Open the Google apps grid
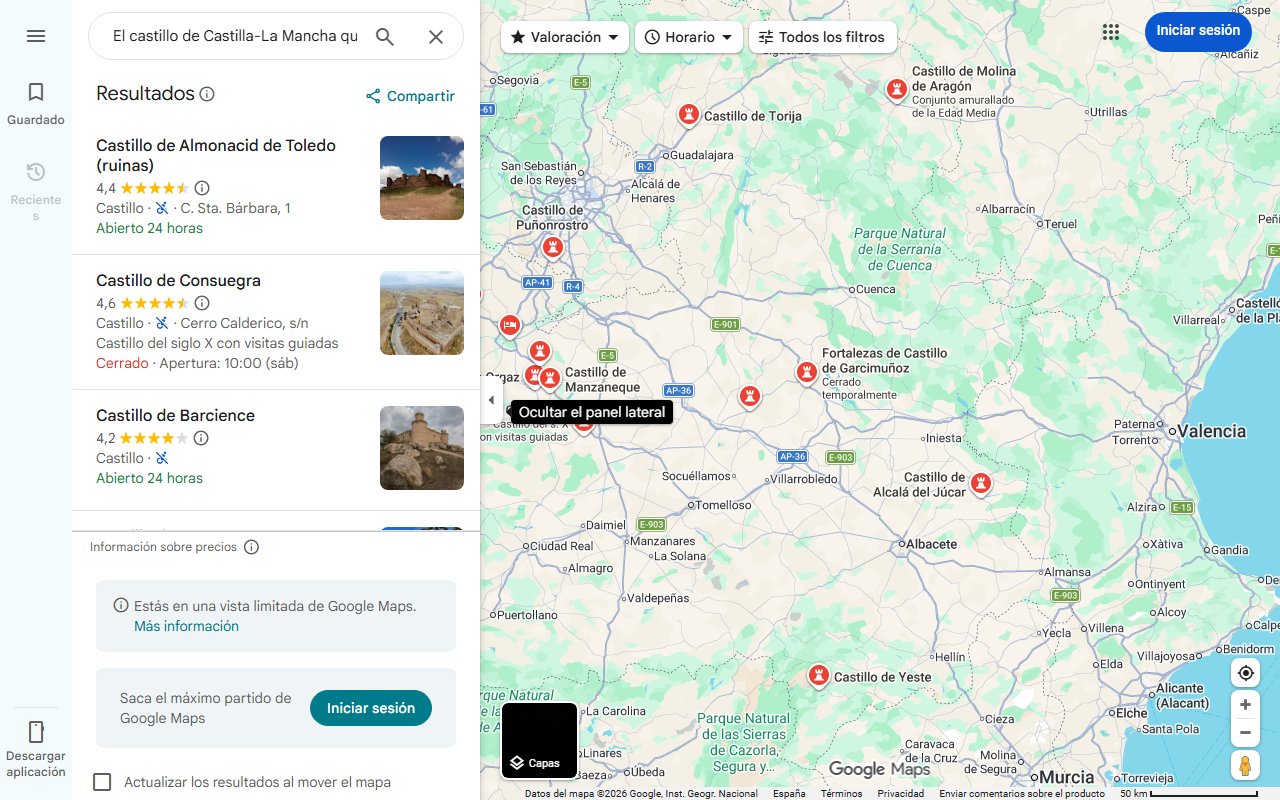Screen dimensions: 1280x800 coord(1110,32)
